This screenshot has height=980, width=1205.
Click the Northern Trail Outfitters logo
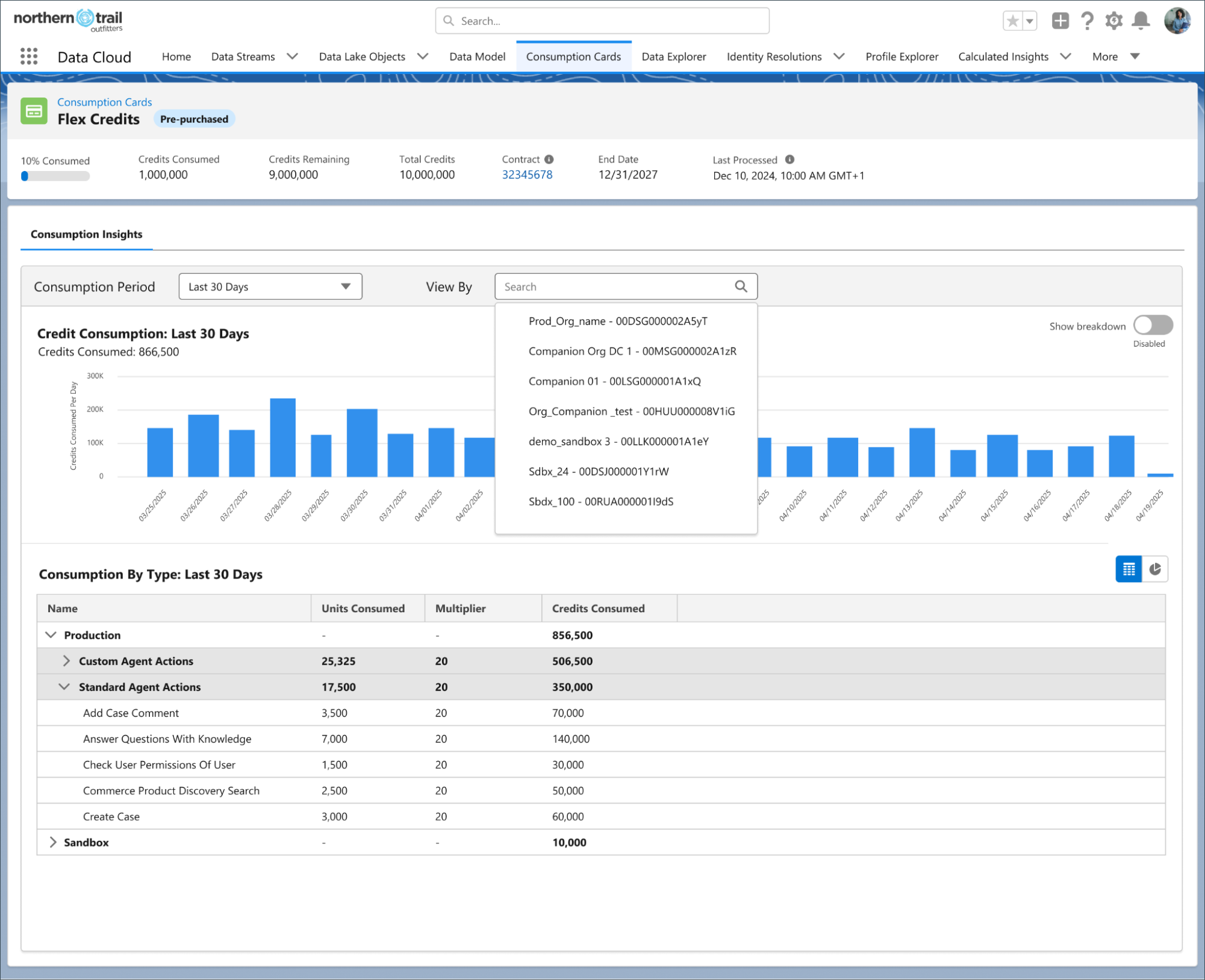pyautogui.click(x=68, y=20)
